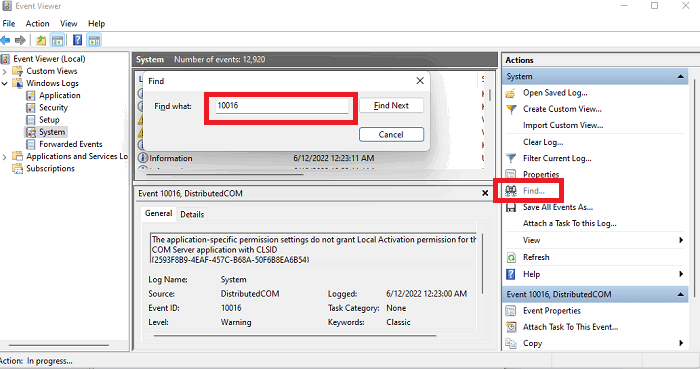Select Event Viewer (Local) root node

pyautogui.click(x=49, y=59)
